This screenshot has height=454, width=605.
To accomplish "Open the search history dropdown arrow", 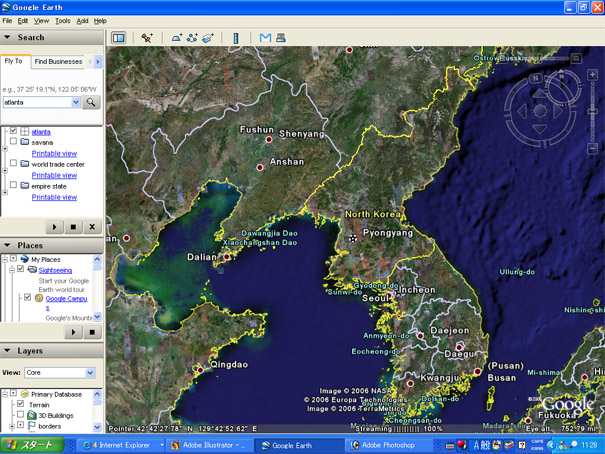I will [x=76, y=102].
